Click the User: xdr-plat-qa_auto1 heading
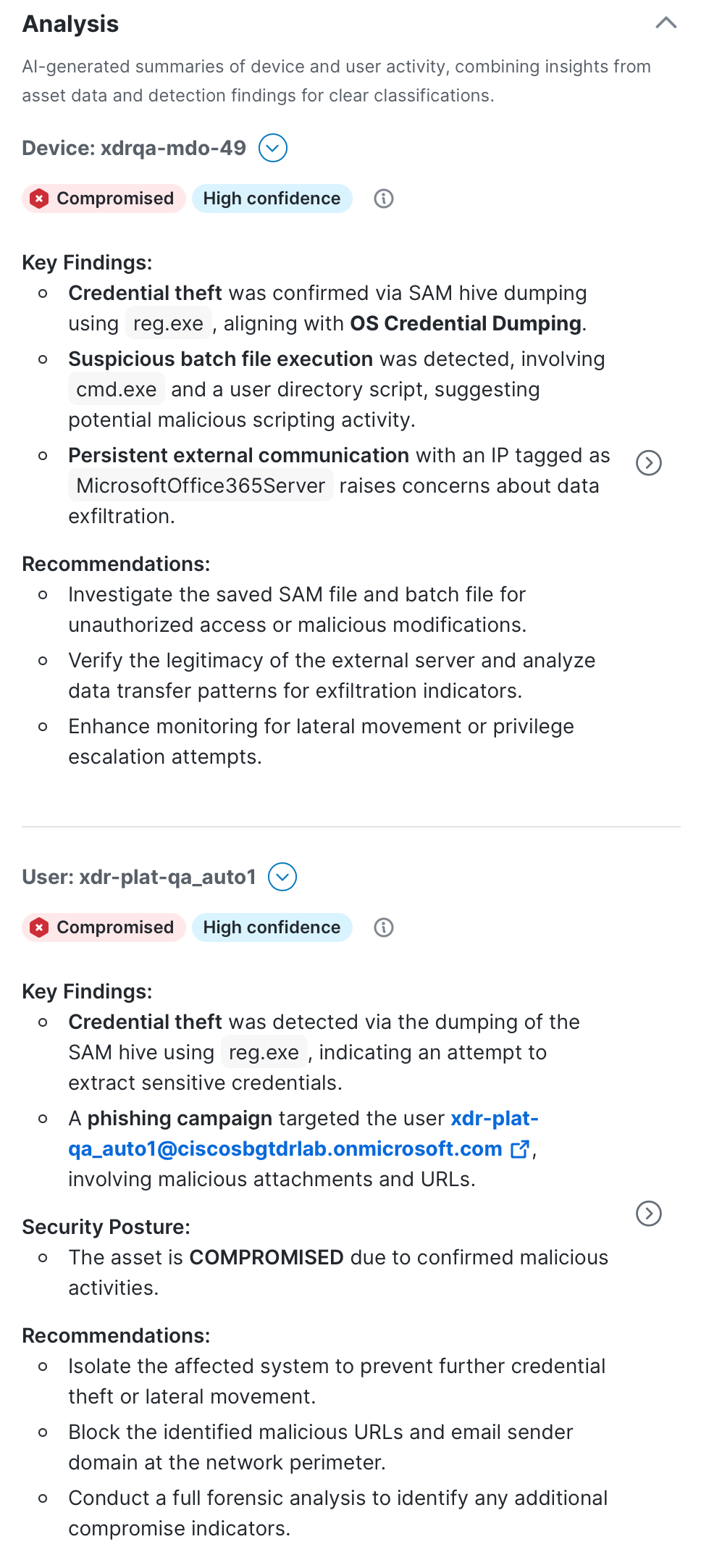 (139, 877)
